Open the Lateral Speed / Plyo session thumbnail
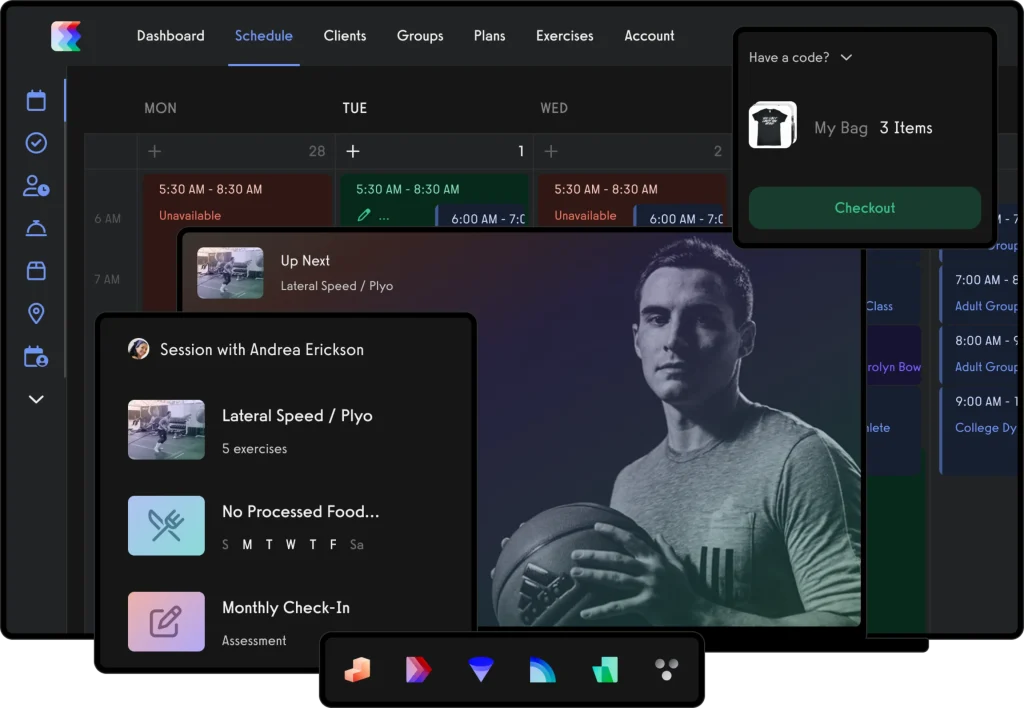 click(x=166, y=430)
